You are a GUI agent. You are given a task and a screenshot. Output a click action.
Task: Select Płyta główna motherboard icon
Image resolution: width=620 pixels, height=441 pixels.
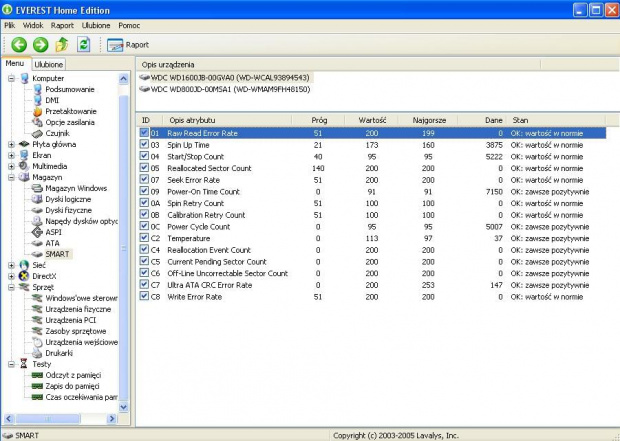[24, 144]
